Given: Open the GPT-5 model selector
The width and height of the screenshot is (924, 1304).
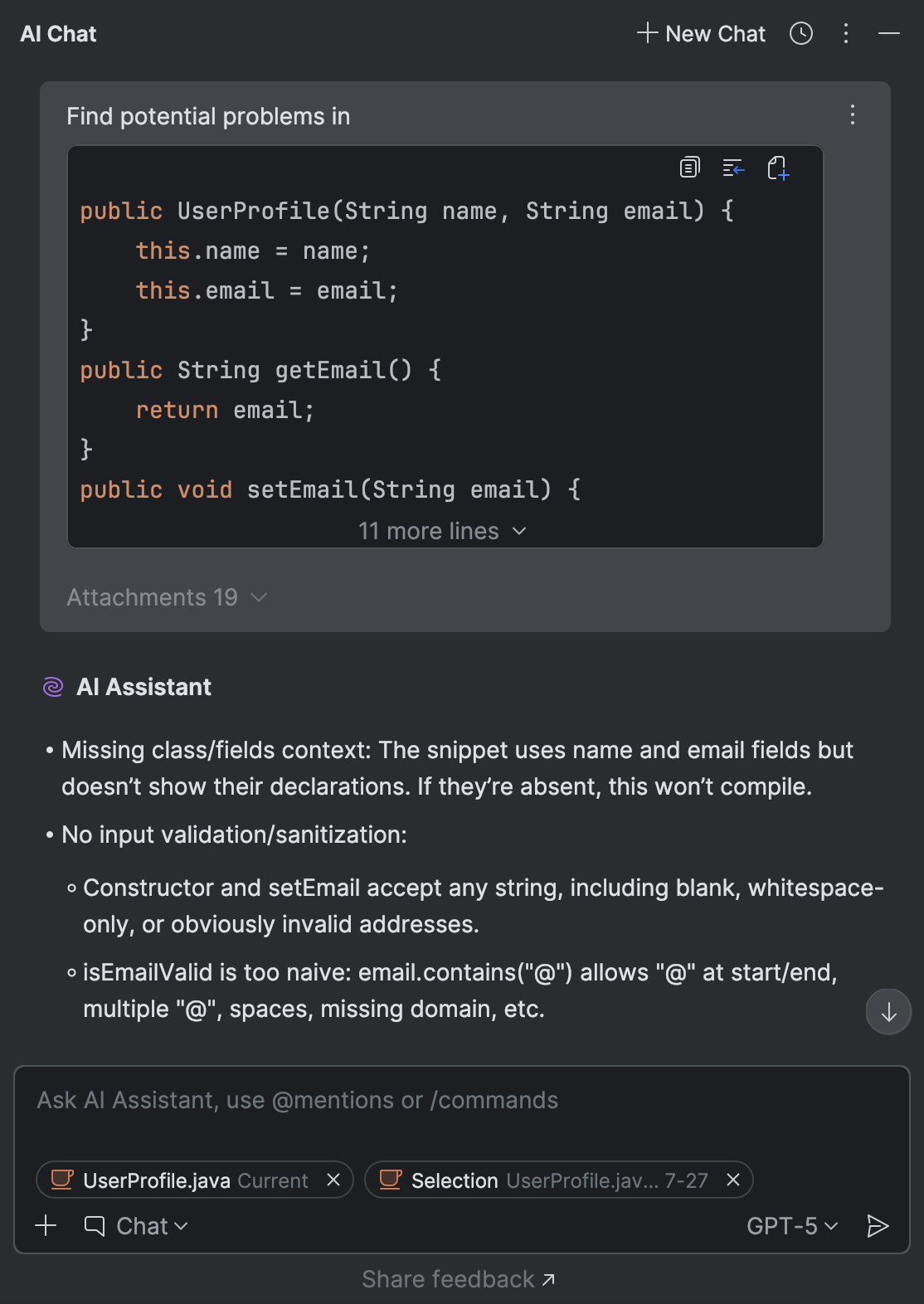Looking at the screenshot, I should point(792,1226).
